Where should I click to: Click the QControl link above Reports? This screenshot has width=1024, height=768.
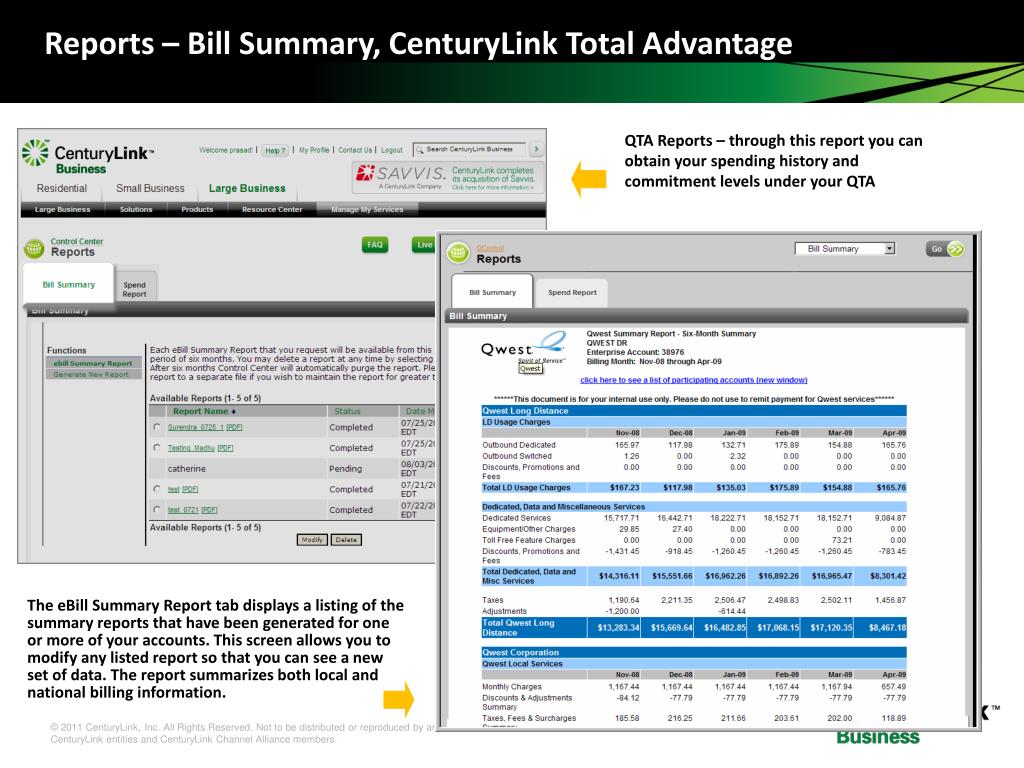tap(490, 248)
